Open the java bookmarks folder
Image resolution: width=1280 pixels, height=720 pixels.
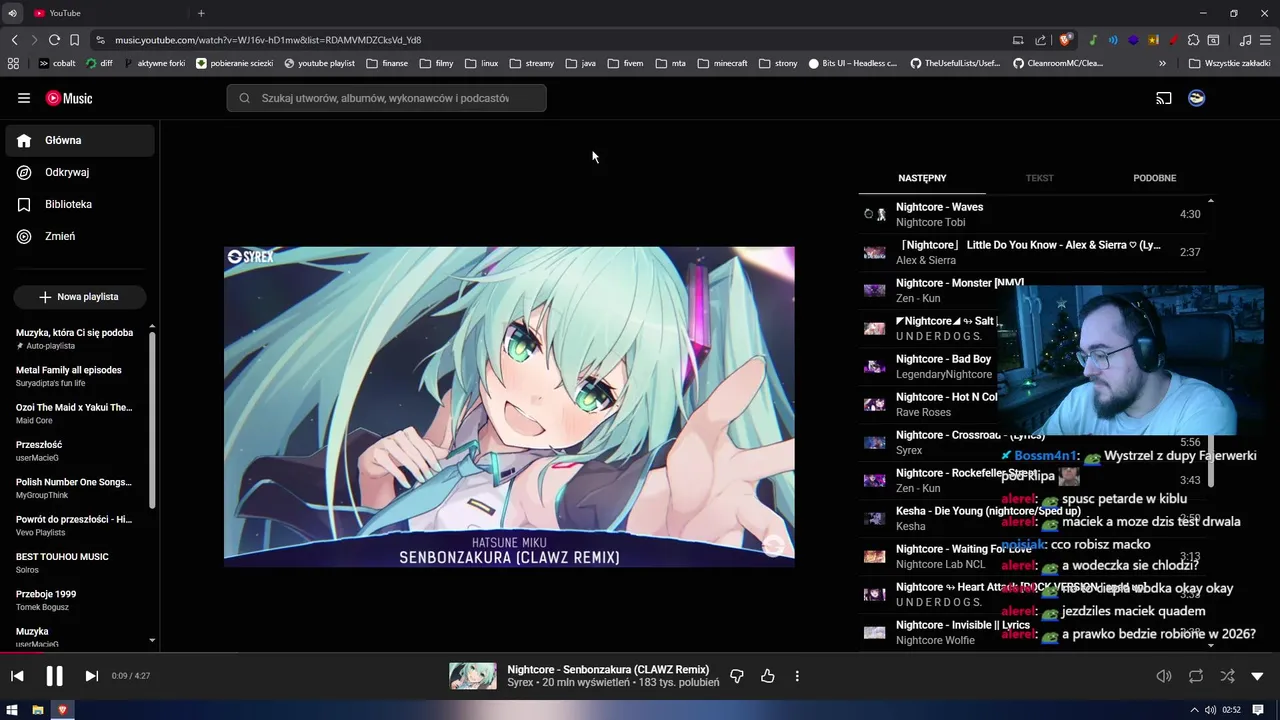point(580,63)
